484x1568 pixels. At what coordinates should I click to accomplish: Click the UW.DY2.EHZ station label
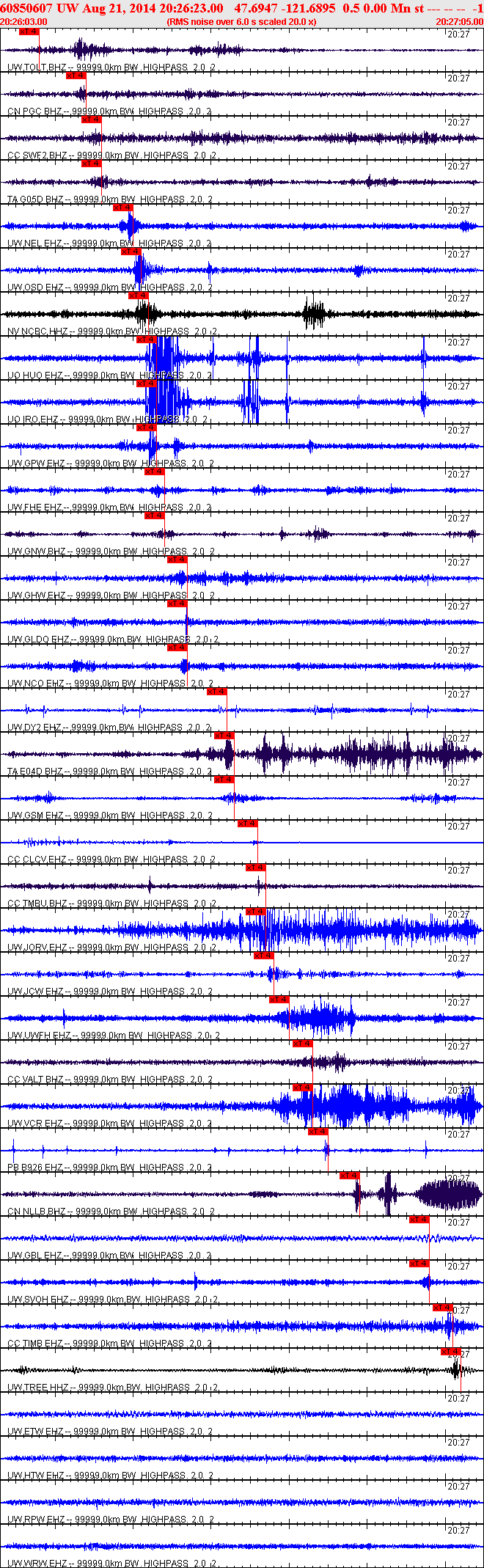click(34, 728)
